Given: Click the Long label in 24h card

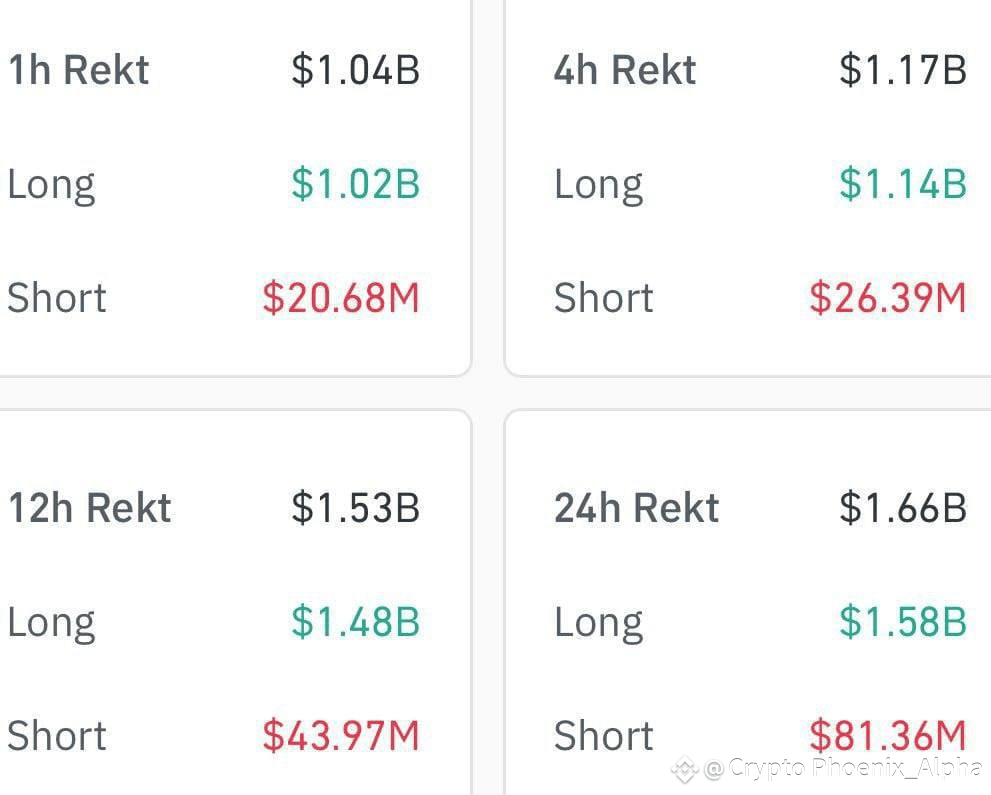Looking at the screenshot, I should click(x=599, y=624).
